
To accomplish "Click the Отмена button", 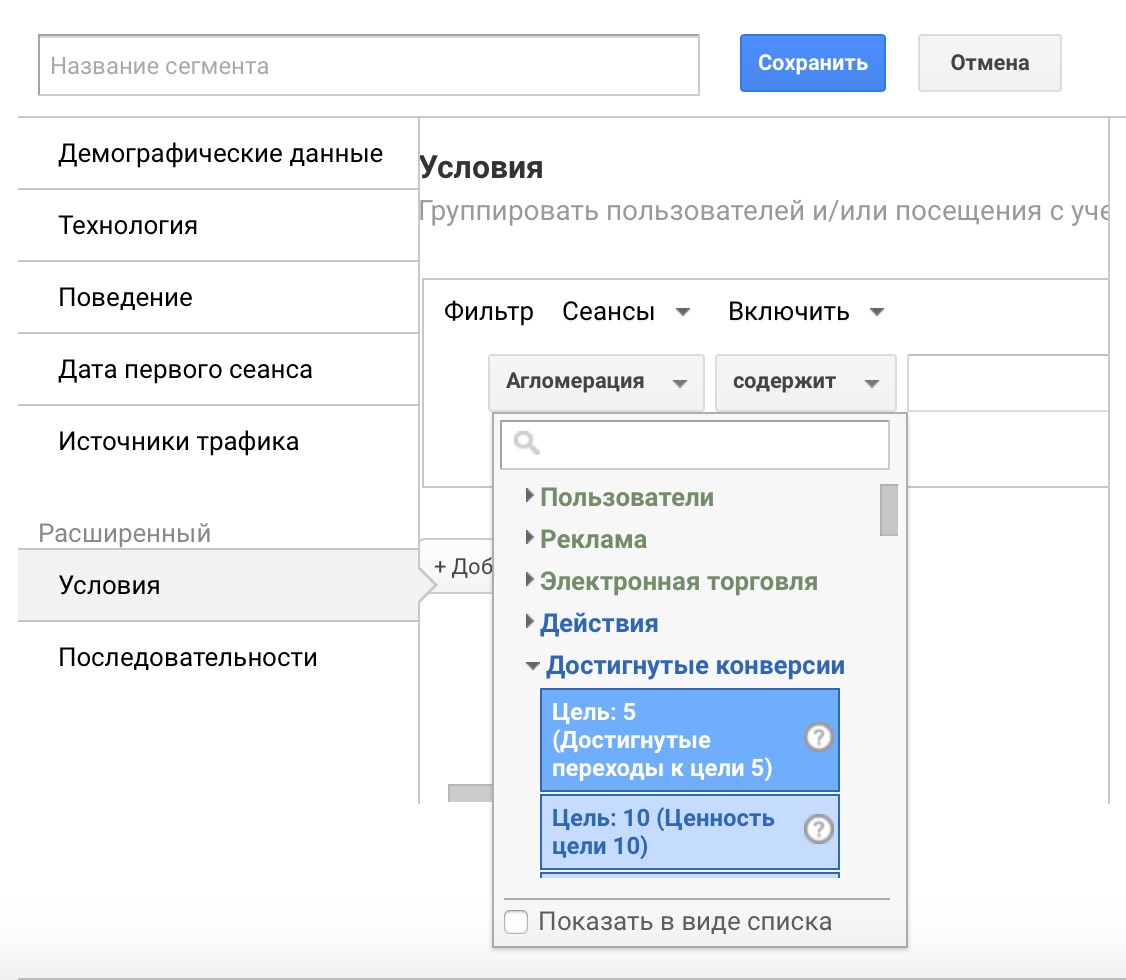I will 989,62.
